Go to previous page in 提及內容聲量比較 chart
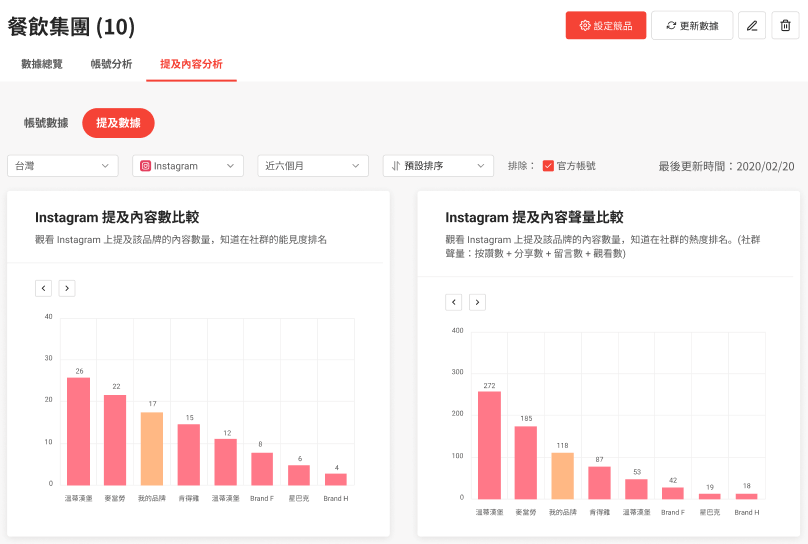This screenshot has width=808, height=544. coord(453,302)
